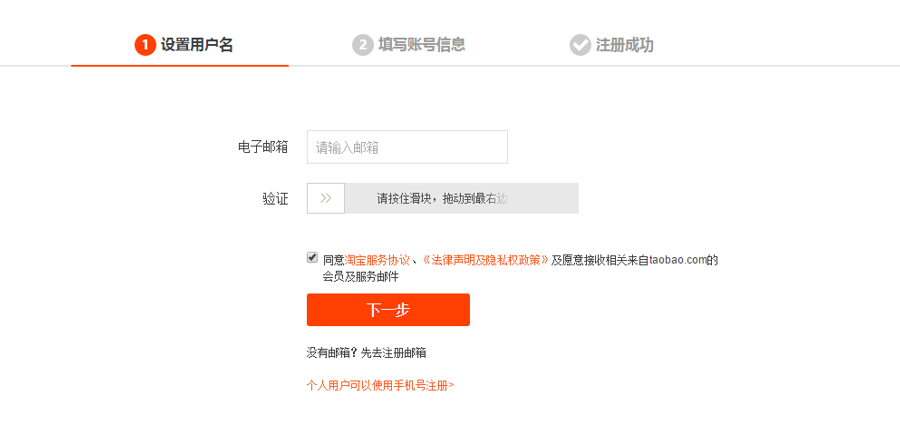The image size is (900, 430).
Task: Uncheck the agree to Taobao terms checkbox
Action: 312,258
